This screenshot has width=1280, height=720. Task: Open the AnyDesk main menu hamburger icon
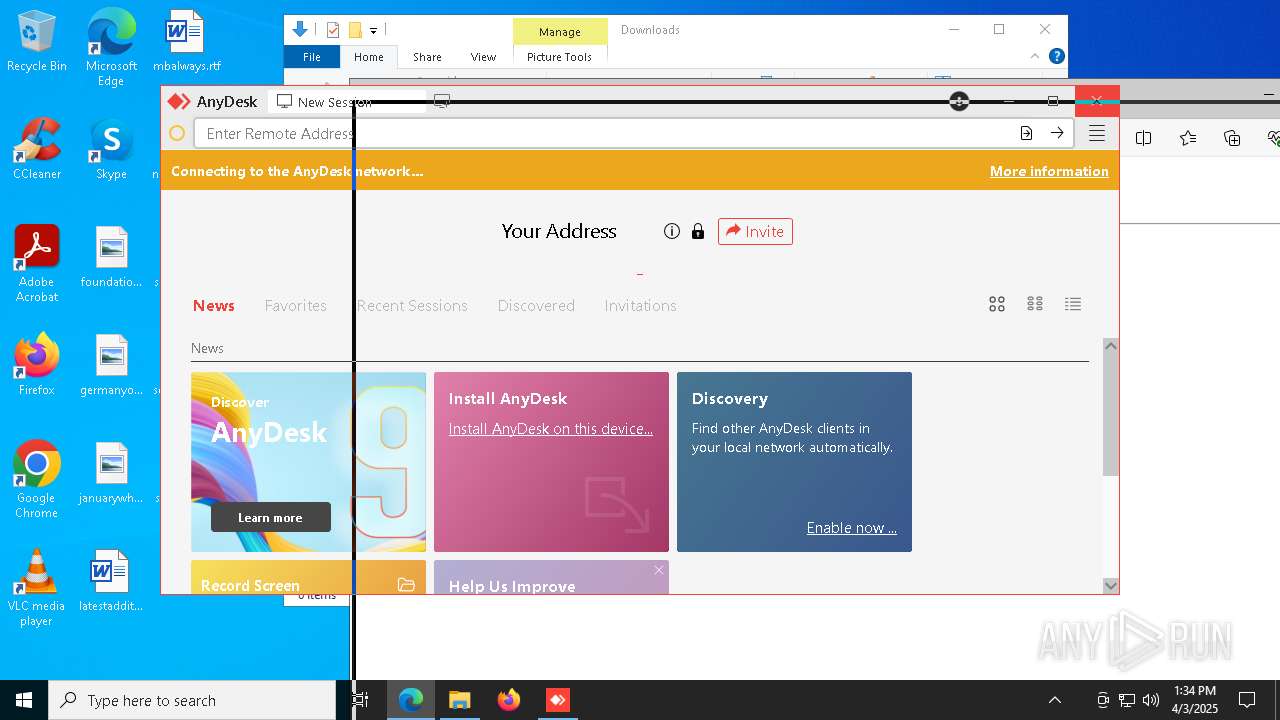pos(1097,133)
